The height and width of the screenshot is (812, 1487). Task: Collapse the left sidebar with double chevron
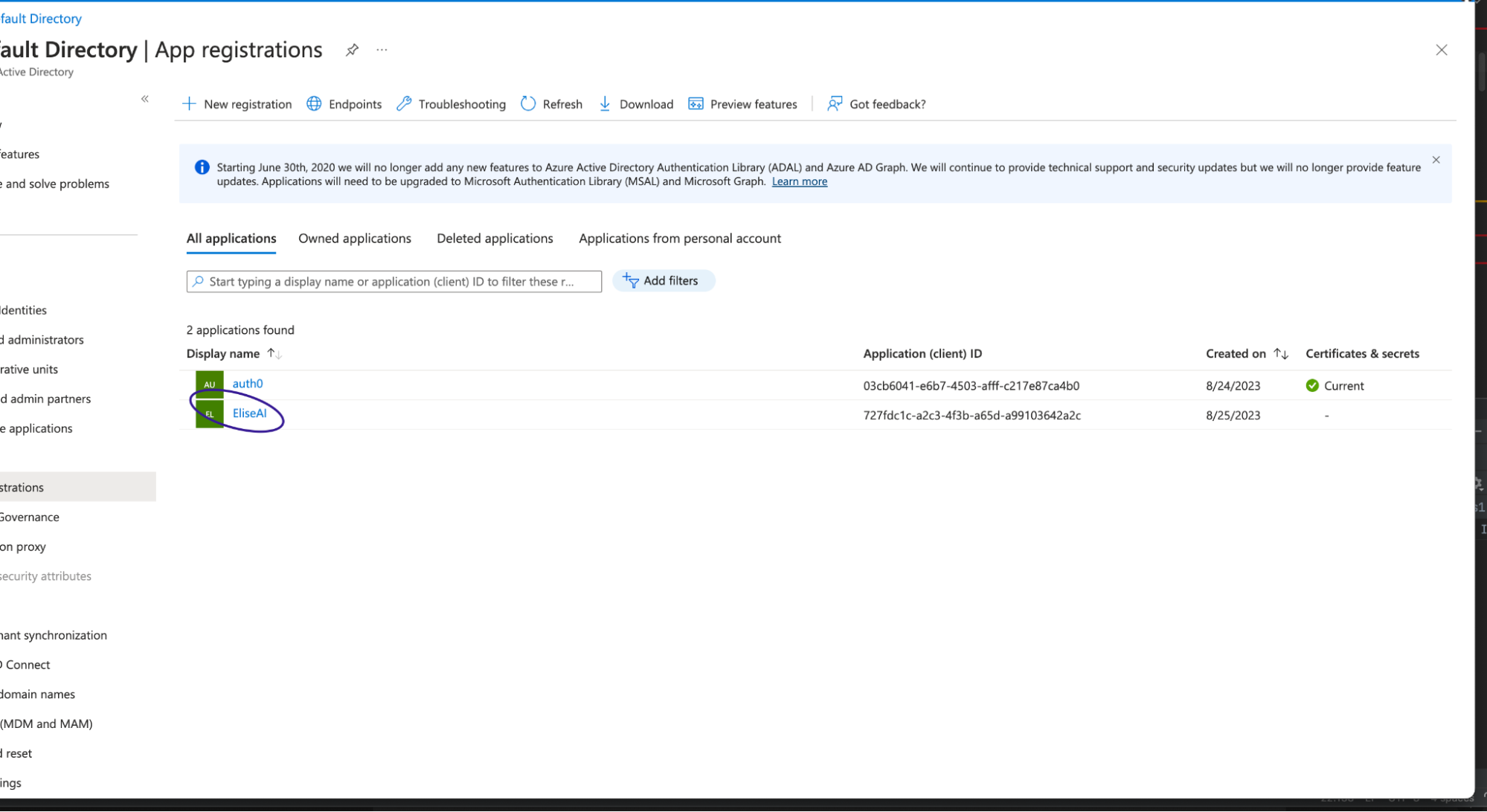coord(145,99)
